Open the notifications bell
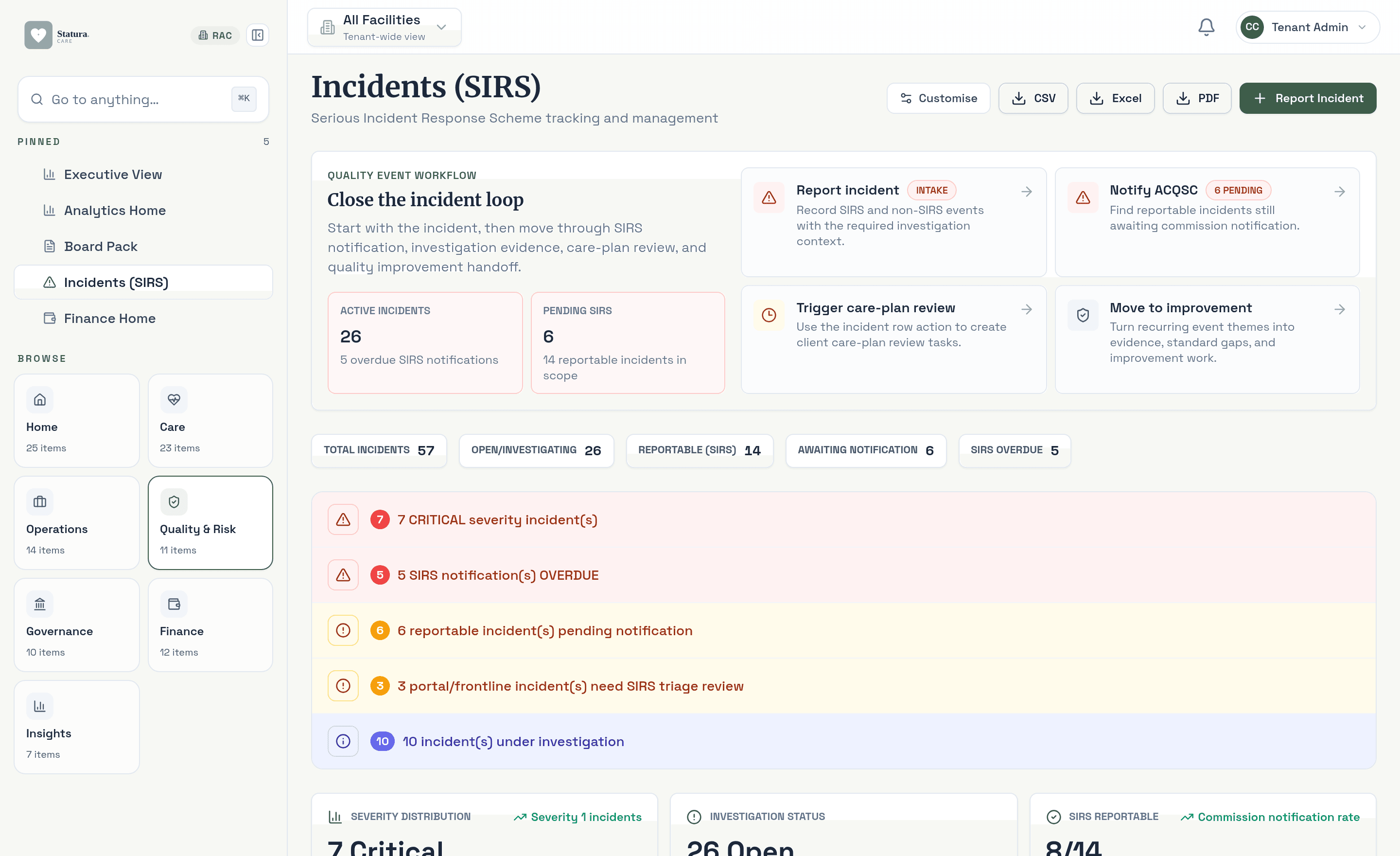Screen dimensions: 1400x856 pos(1206,27)
